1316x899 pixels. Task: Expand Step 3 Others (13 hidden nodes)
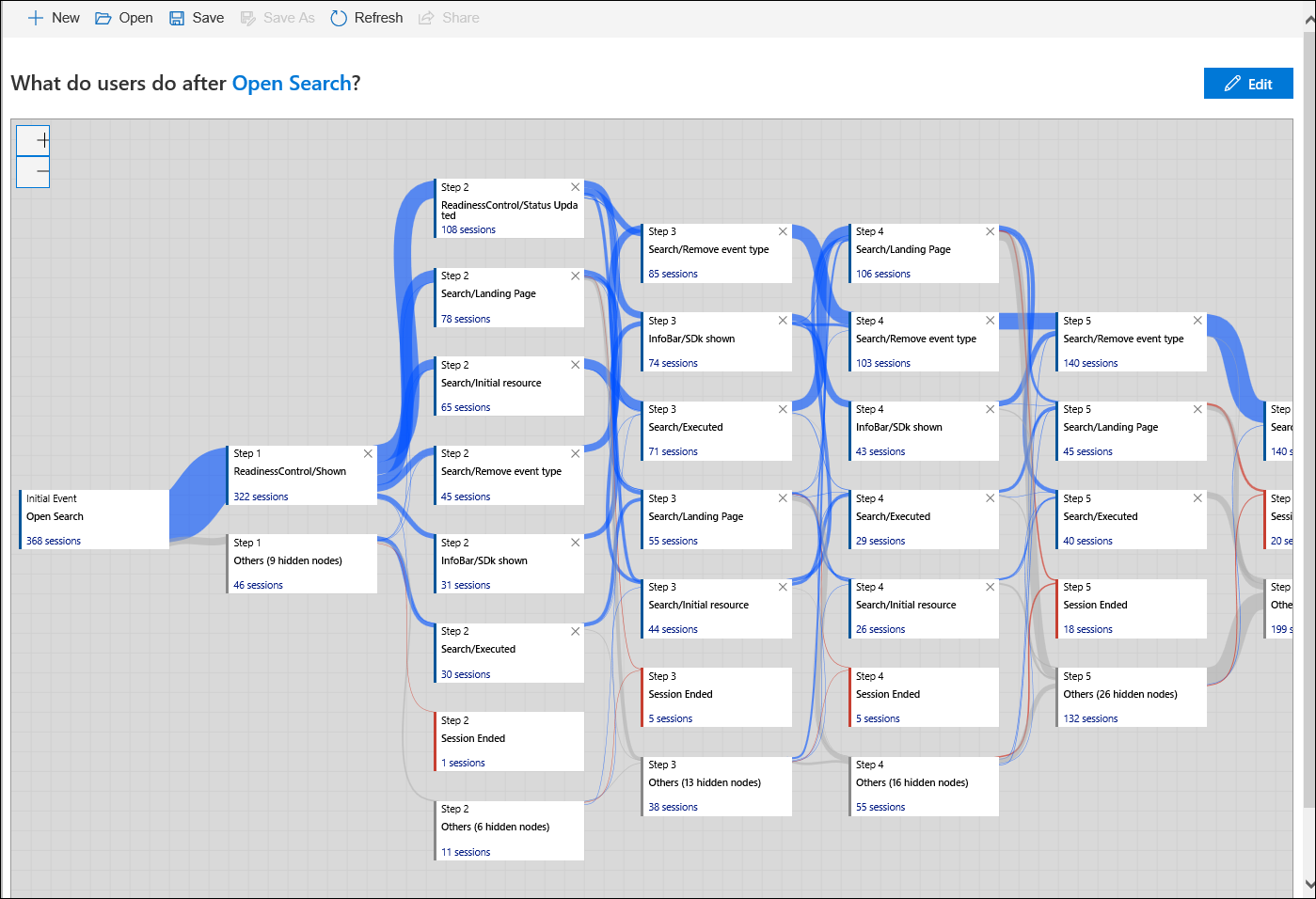pos(705,782)
